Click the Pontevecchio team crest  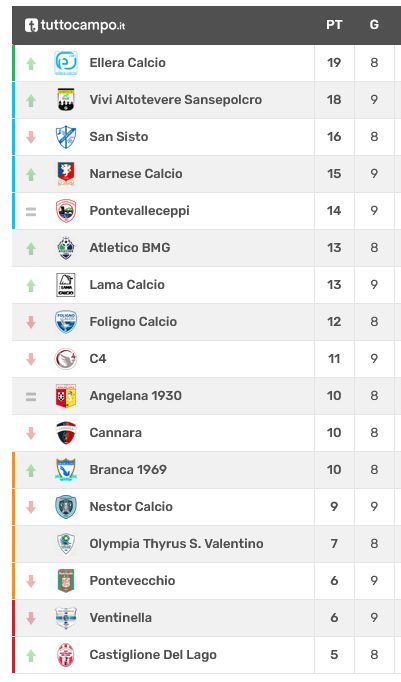click(x=66, y=581)
